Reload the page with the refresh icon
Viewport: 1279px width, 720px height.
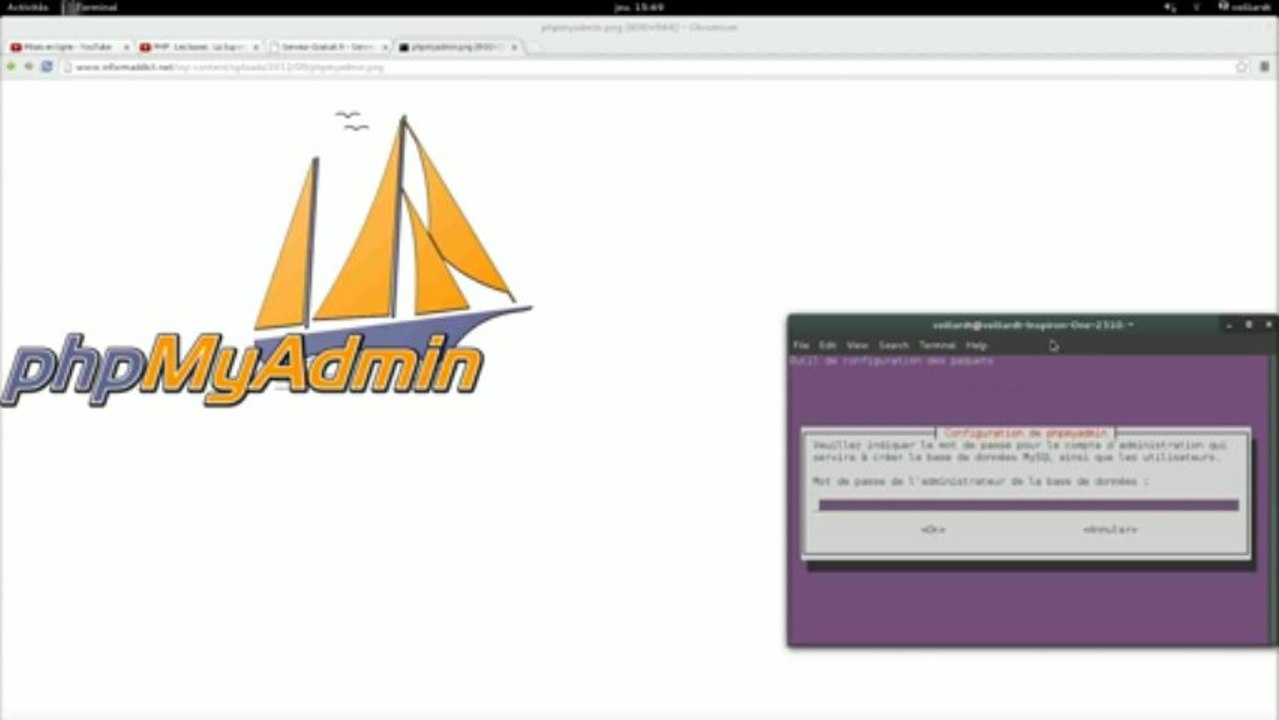click(x=46, y=66)
